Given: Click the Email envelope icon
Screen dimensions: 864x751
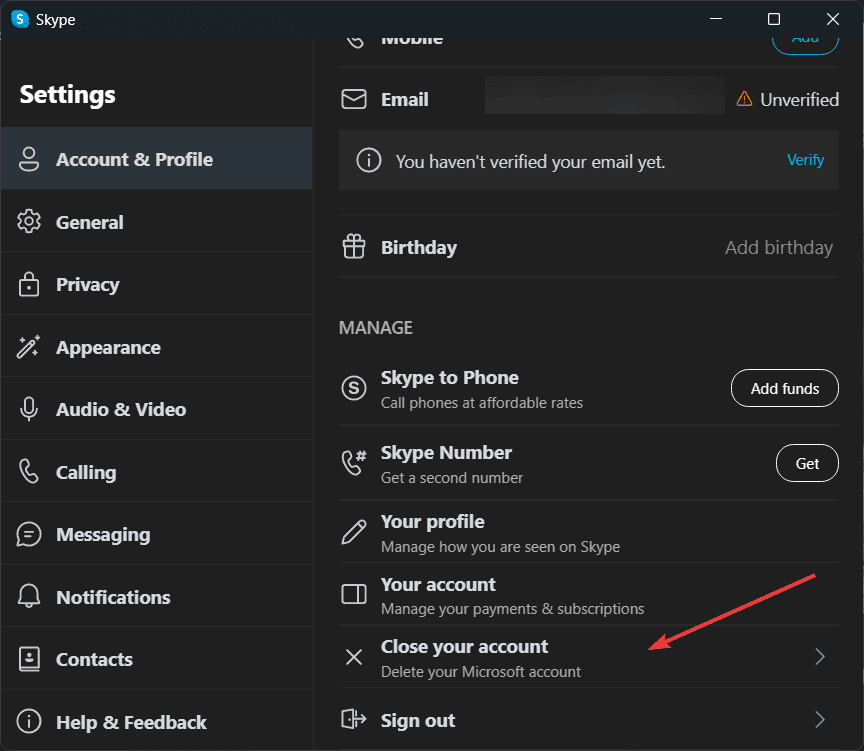Looking at the screenshot, I should click(354, 99).
